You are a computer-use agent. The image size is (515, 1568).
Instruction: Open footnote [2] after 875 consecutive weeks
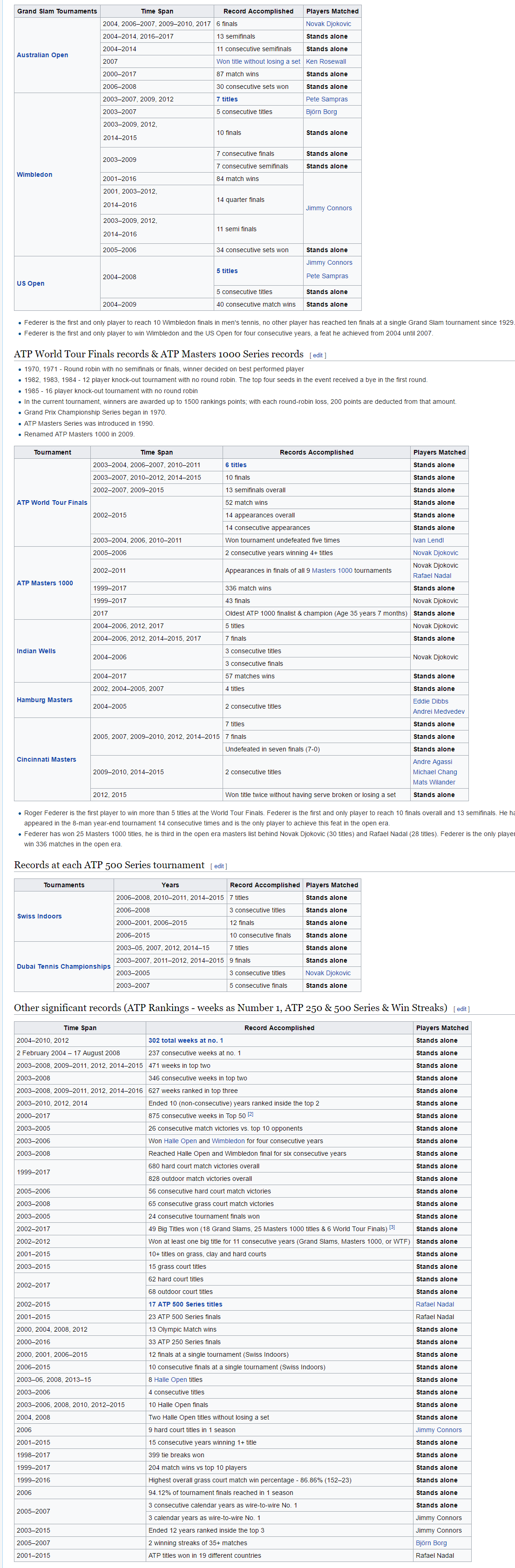pyautogui.click(x=251, y=1114)
